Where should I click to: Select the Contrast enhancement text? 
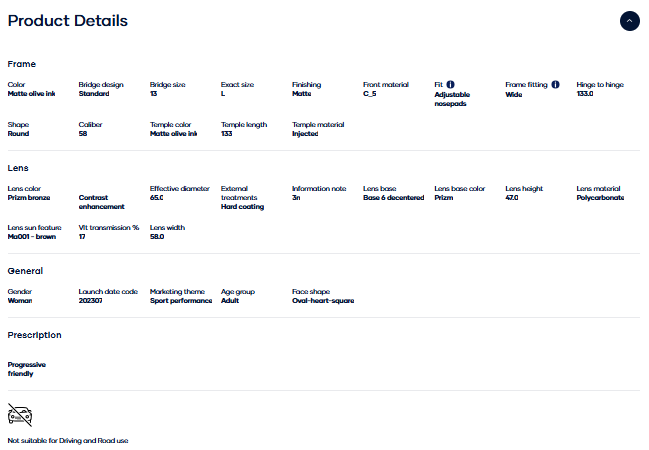[x=101, y=203]
